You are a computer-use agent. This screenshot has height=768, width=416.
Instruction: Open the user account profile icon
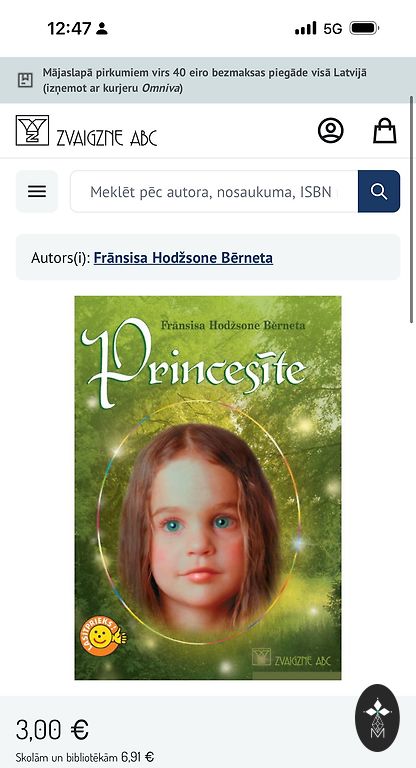point(331,131)
